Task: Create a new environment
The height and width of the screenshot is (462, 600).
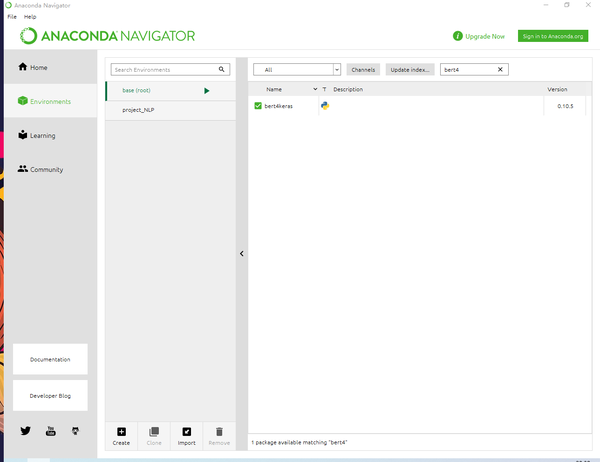Action: [121, 436]
